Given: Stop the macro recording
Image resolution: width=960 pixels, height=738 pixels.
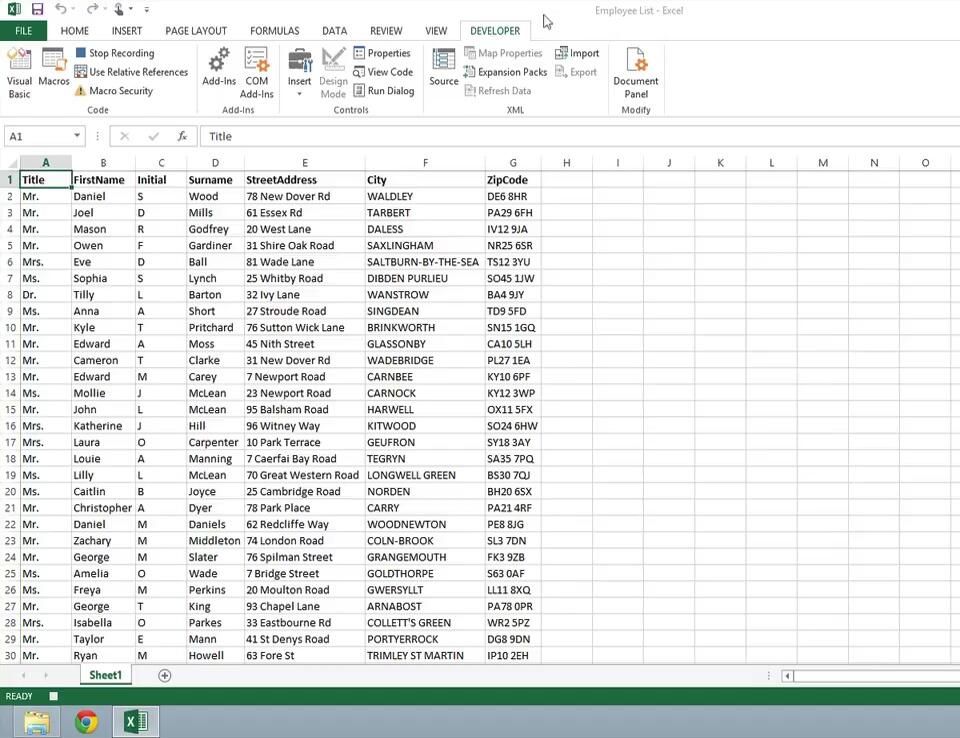Looking at the screenshot, I should click(x=114, y=53).
